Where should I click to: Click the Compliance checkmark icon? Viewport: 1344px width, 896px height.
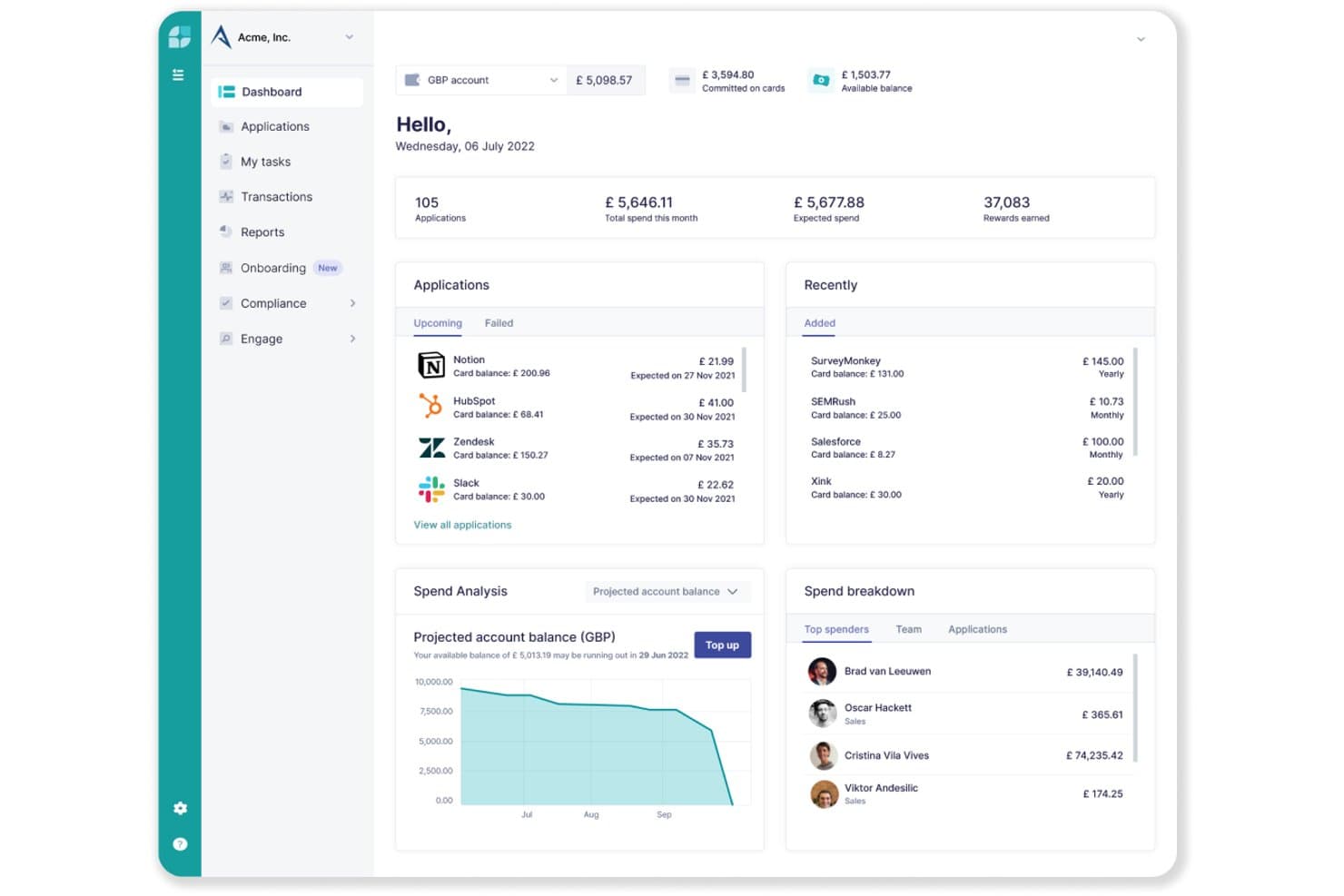226,303
